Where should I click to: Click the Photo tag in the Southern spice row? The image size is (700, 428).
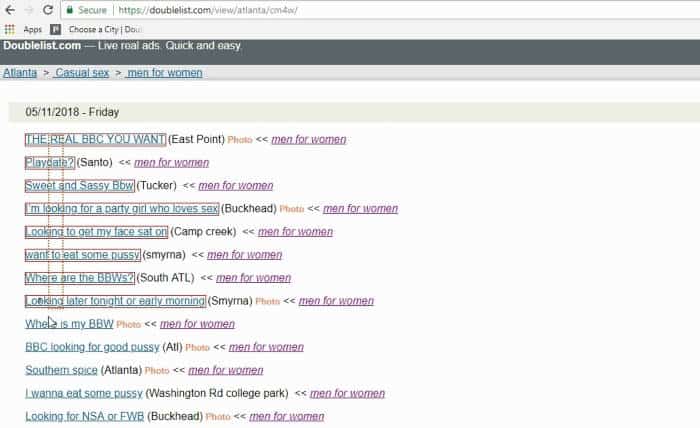[157, 370]
